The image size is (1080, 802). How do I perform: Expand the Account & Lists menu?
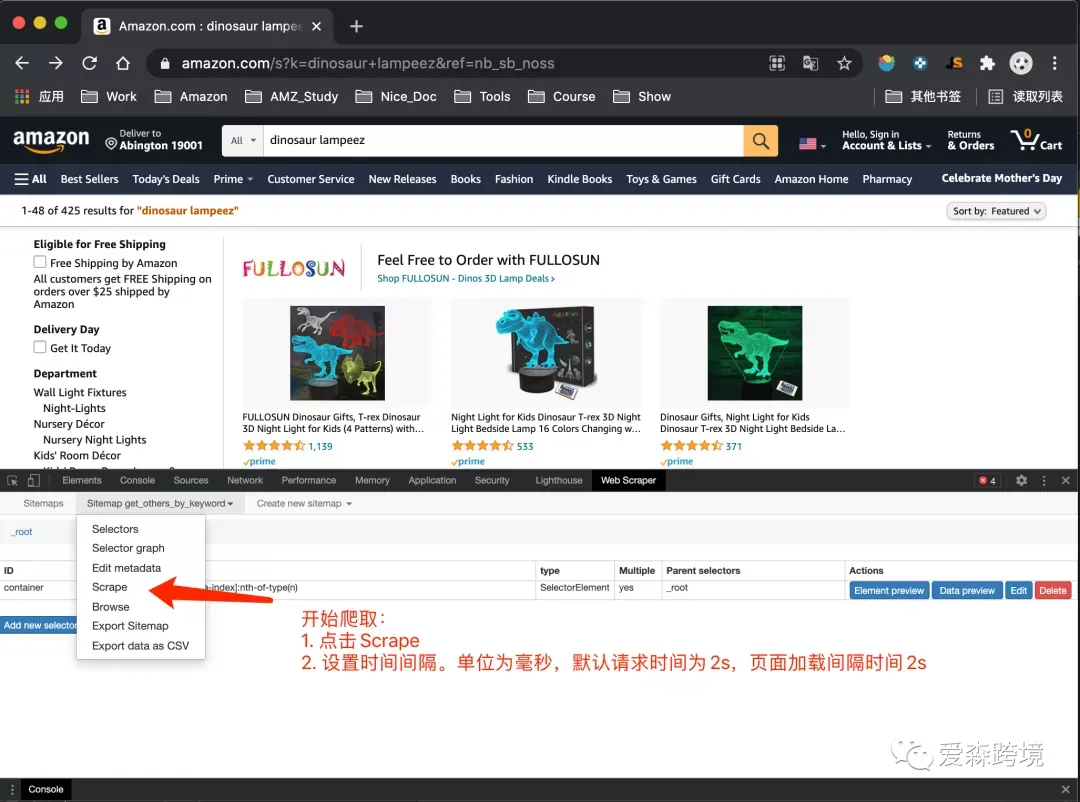coord(886,140)
